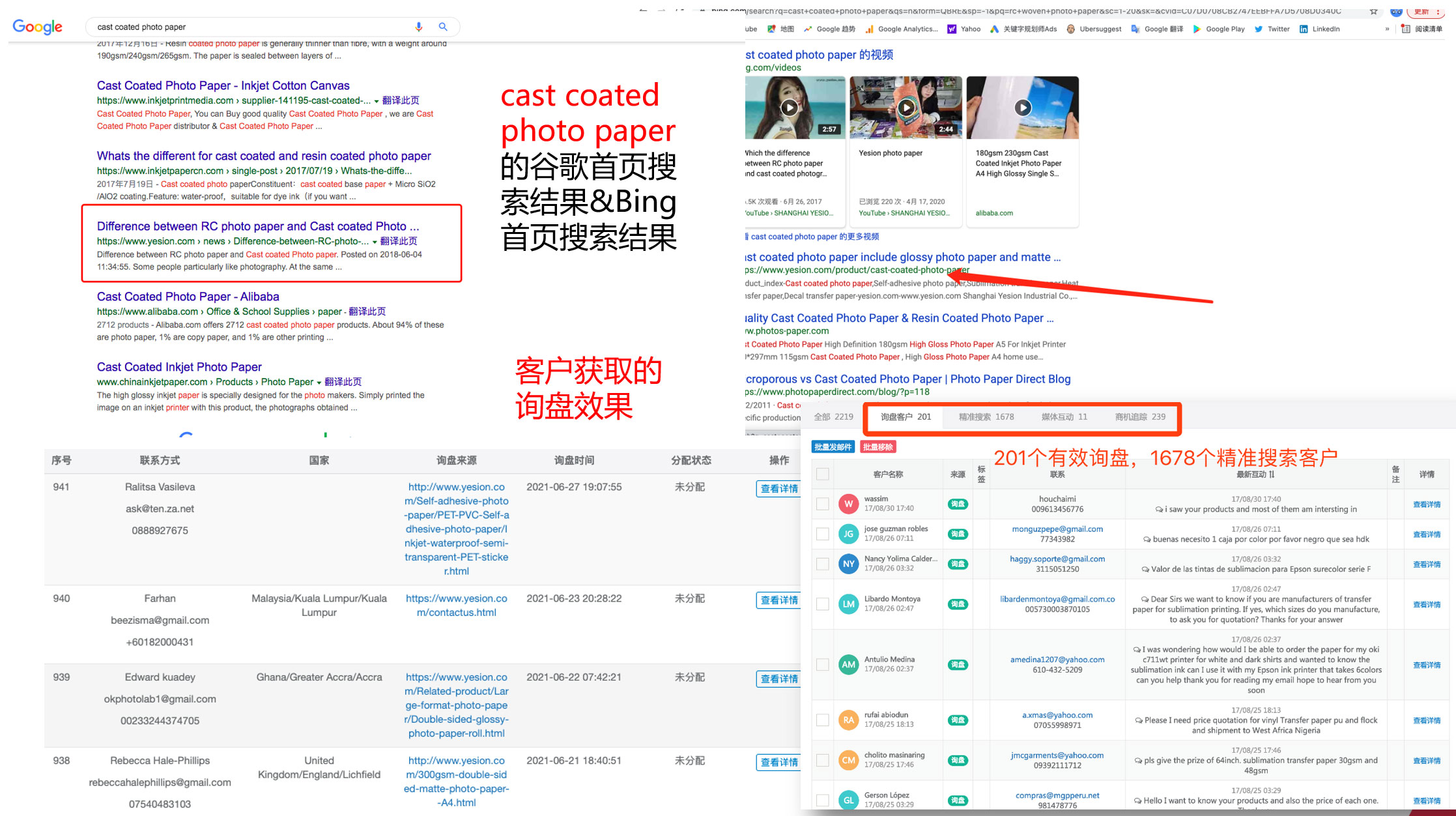
Task: Open the 阅读清单 reading list
Action: pyautogui.click(x=1422, y=29)
